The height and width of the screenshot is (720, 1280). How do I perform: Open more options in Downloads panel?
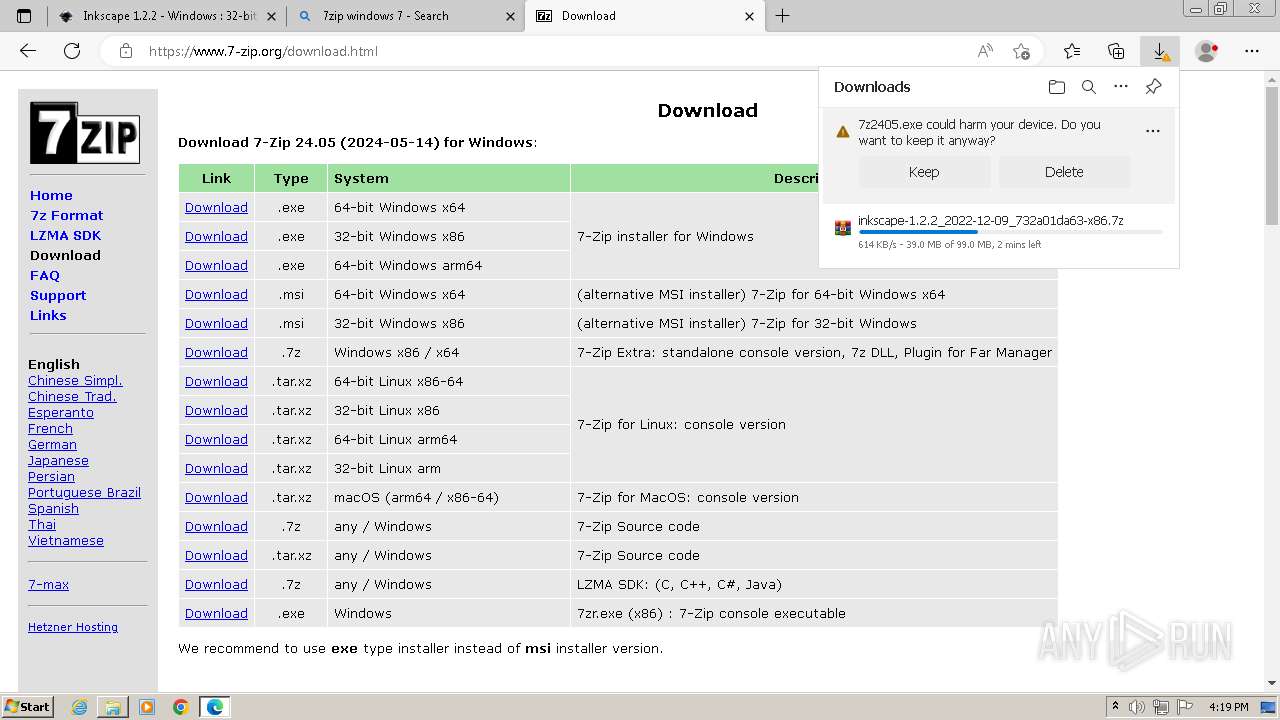(x=1121, y=87)
